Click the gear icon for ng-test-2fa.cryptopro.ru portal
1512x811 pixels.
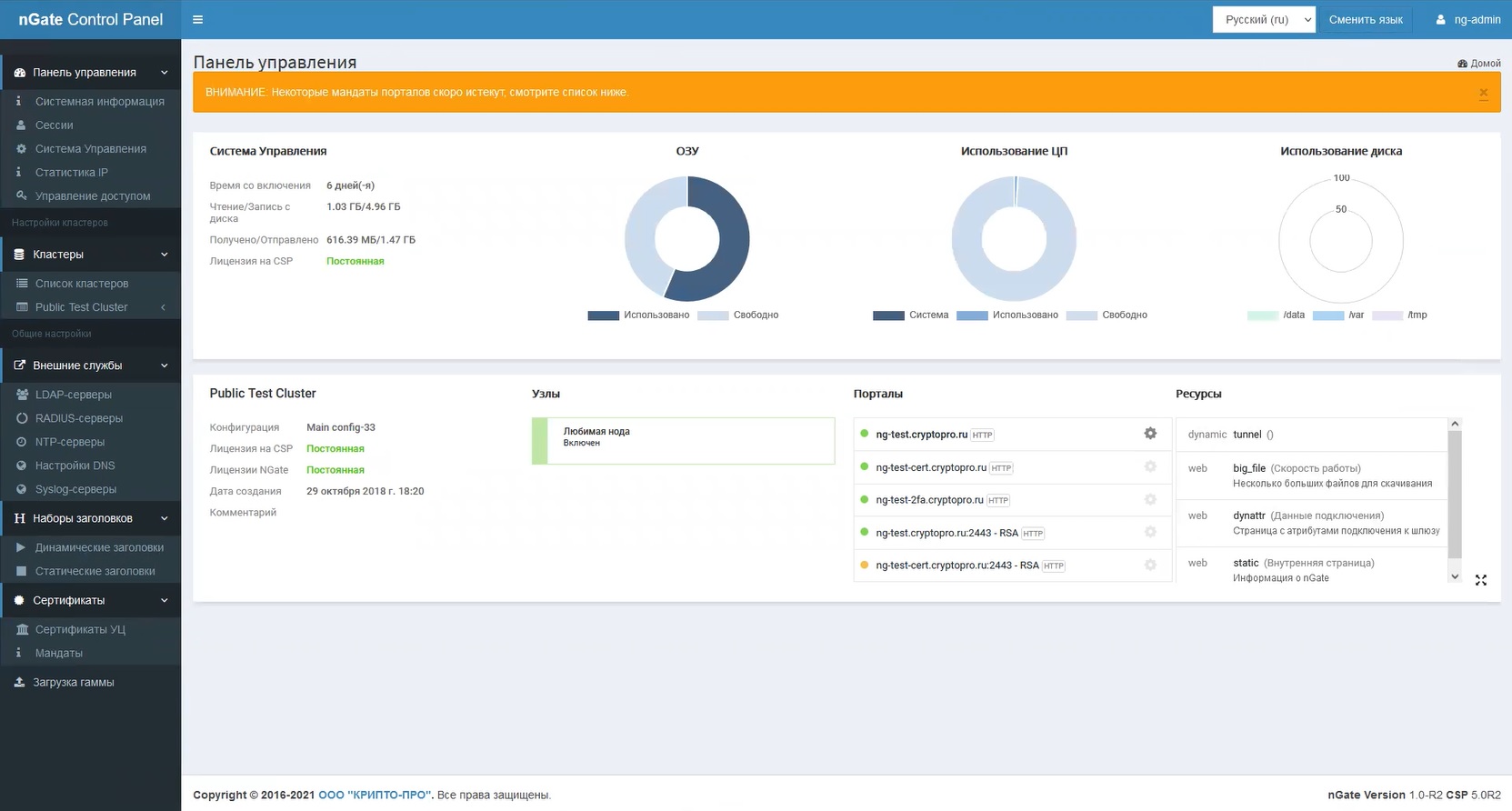(1150, 499)
